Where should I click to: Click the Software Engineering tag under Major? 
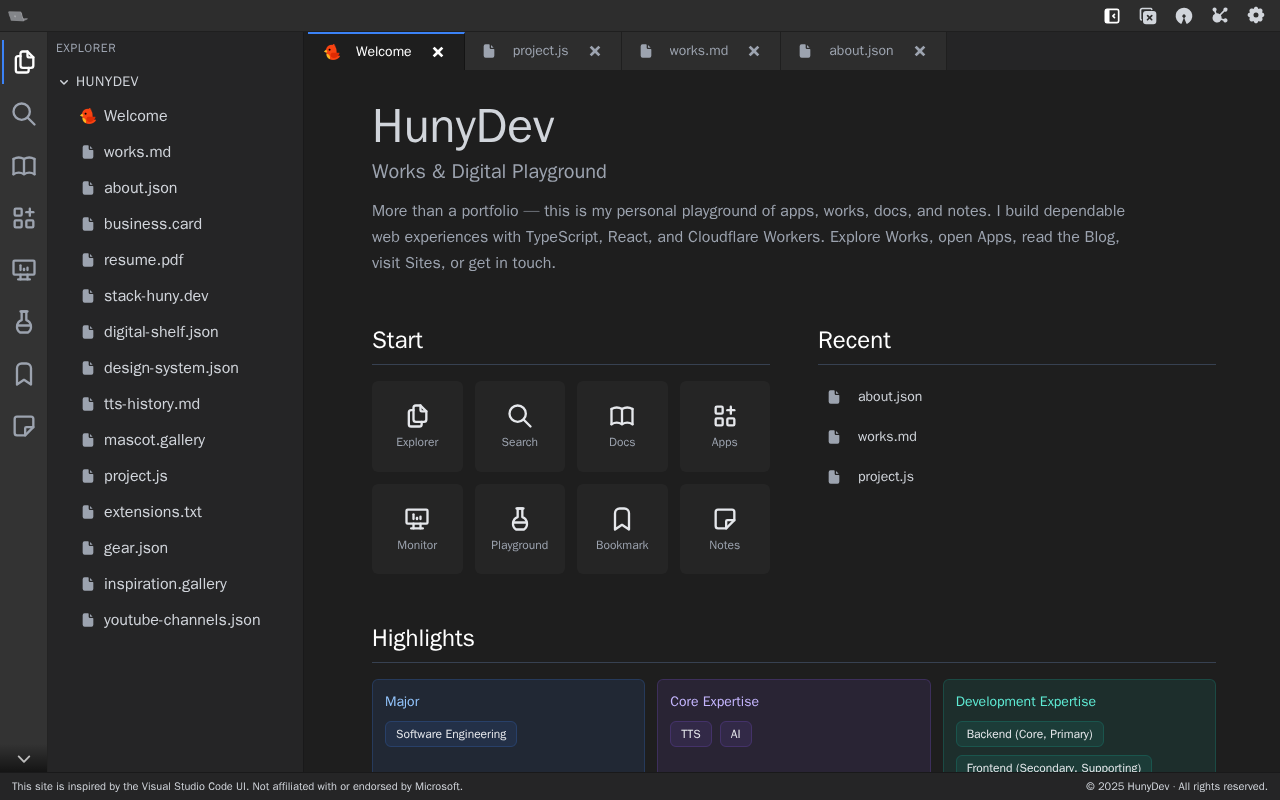pos(451,734)
